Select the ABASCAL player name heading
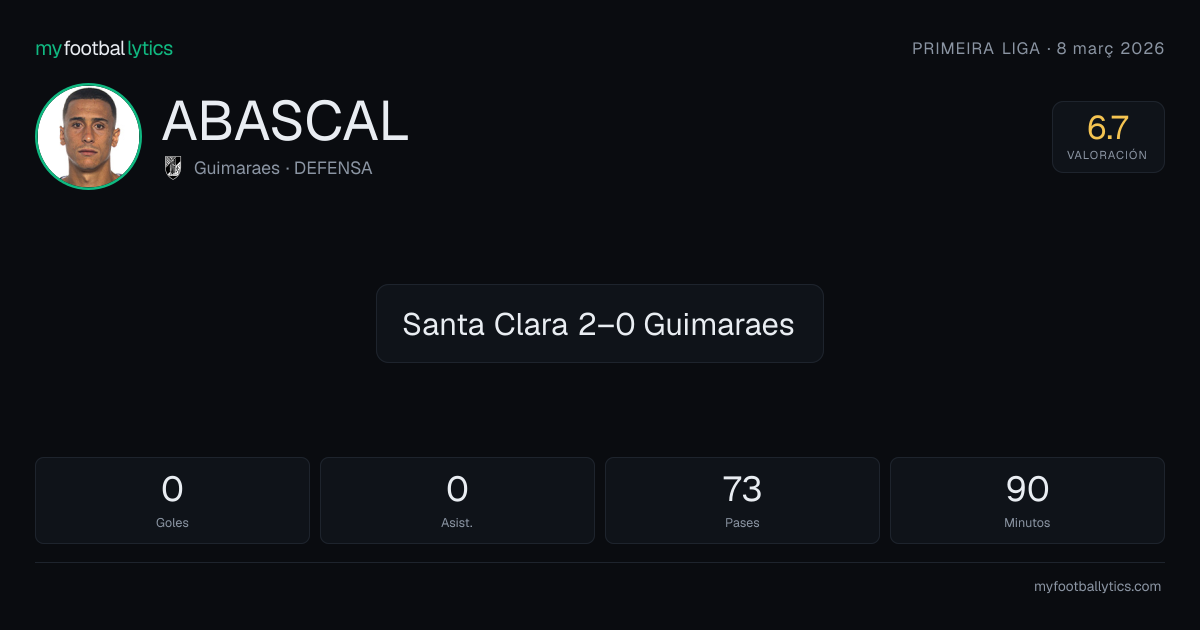This screenshot has height=630, width=1200. tap(285, 122)
